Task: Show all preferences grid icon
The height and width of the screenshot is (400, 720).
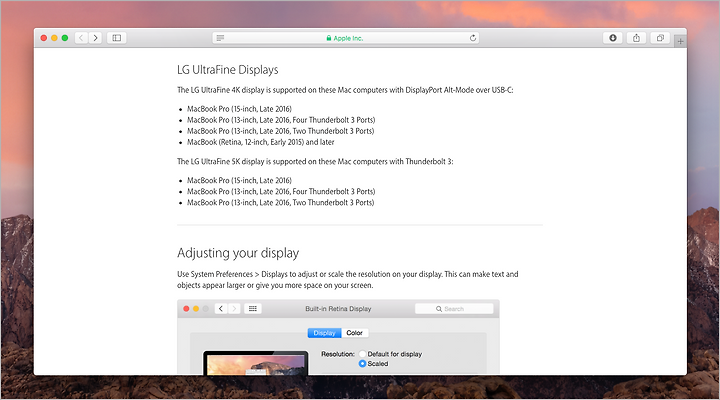Action: coord(253,309)
